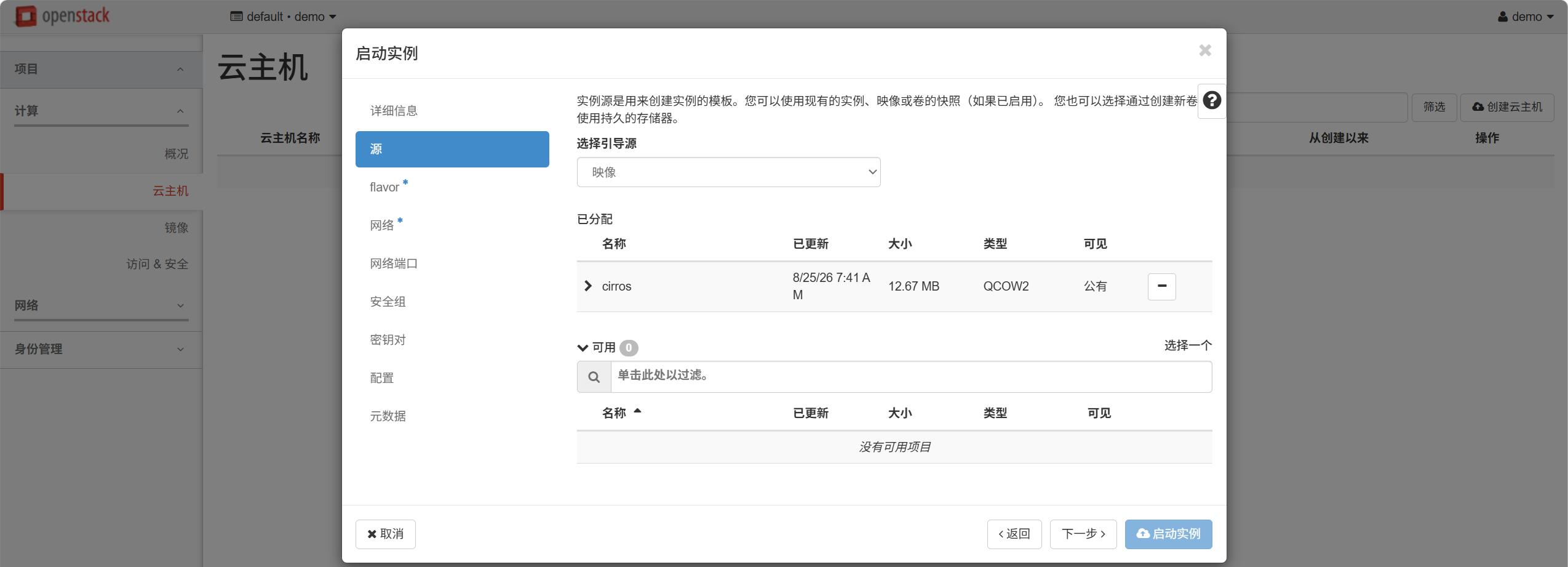The width and height of the screenshot is (1568, 567).
Task: Open 云主机 in the sidebar
Action: 170,191
